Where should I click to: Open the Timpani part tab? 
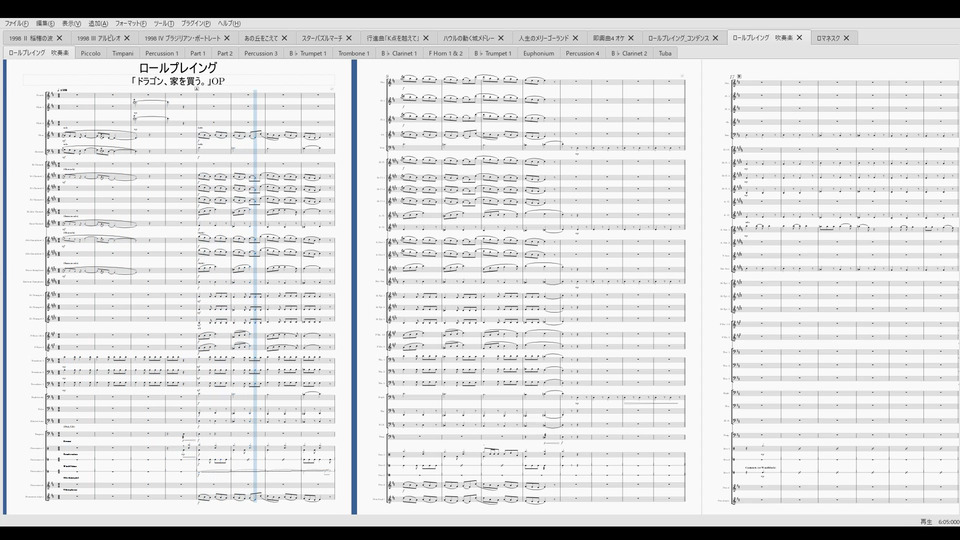123,53
